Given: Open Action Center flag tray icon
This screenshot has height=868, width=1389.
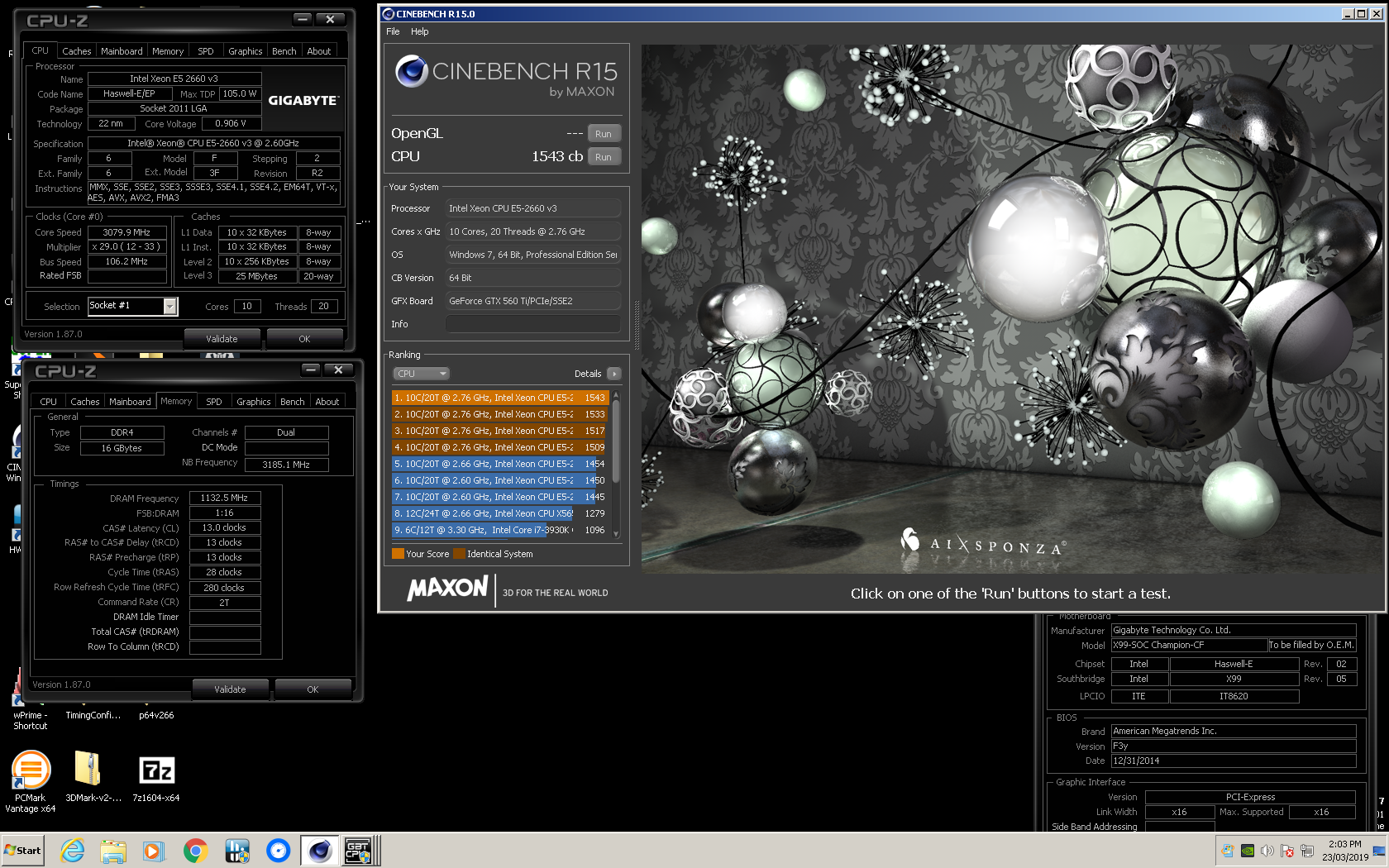Looking at the screenshot, I should [1287, 850].
